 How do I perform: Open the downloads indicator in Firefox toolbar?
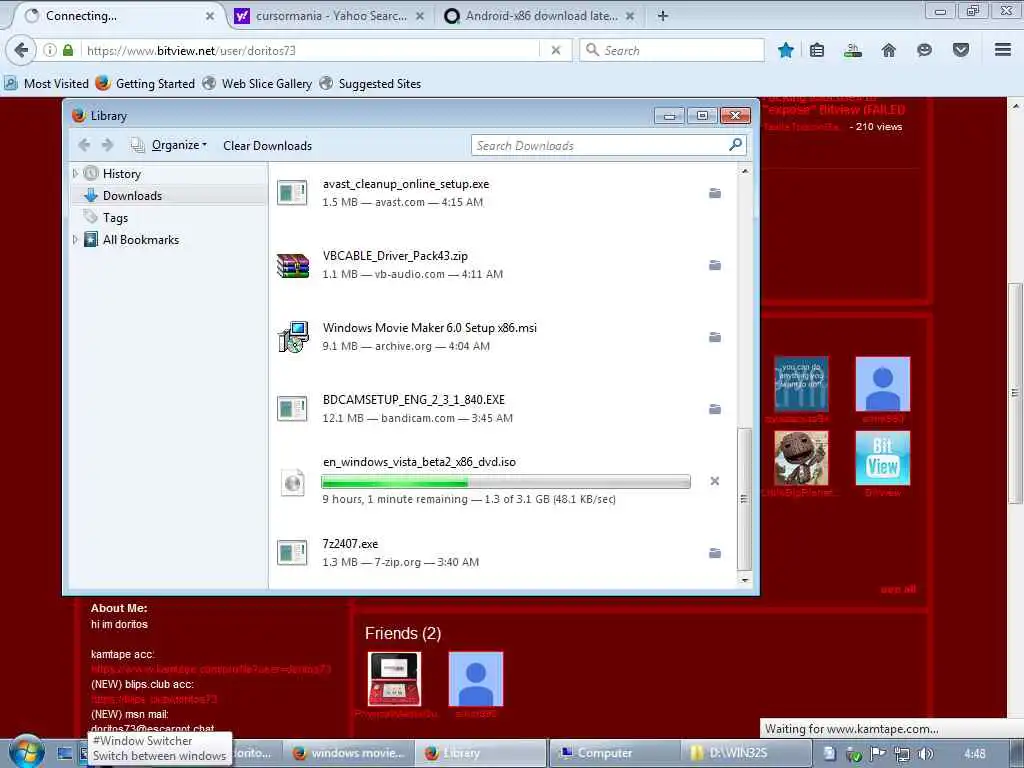pyautogui.click(x=852, y=50)
